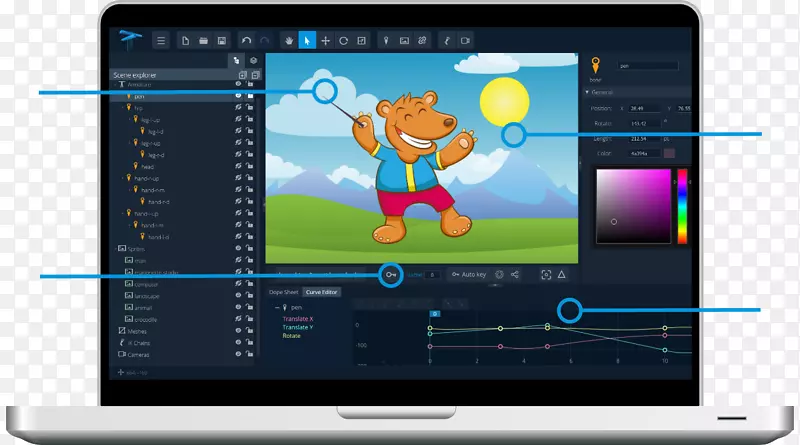Click the camera tool icon

[465, 41]
